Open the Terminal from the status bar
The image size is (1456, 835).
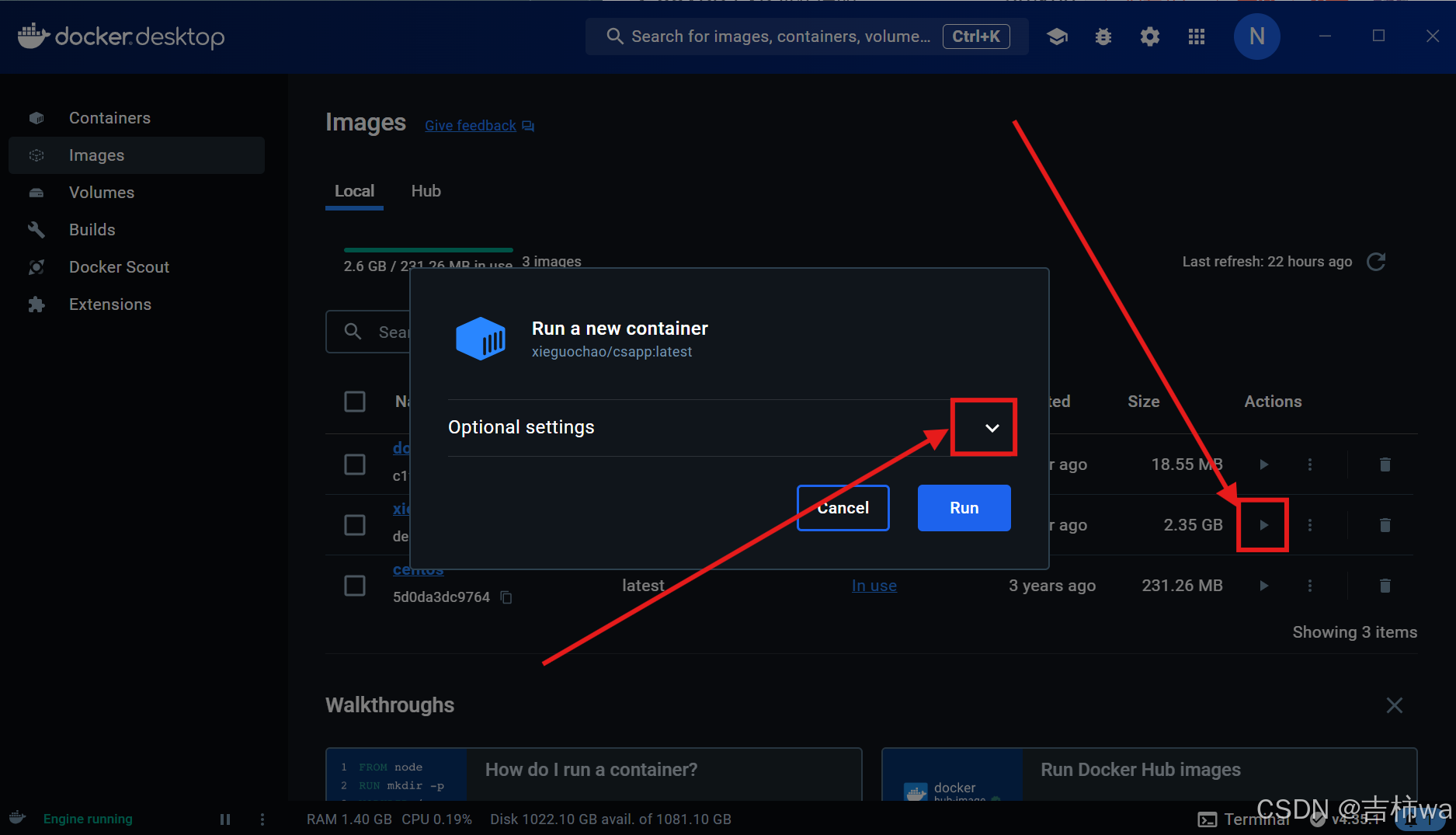(x=1246, y=819)
